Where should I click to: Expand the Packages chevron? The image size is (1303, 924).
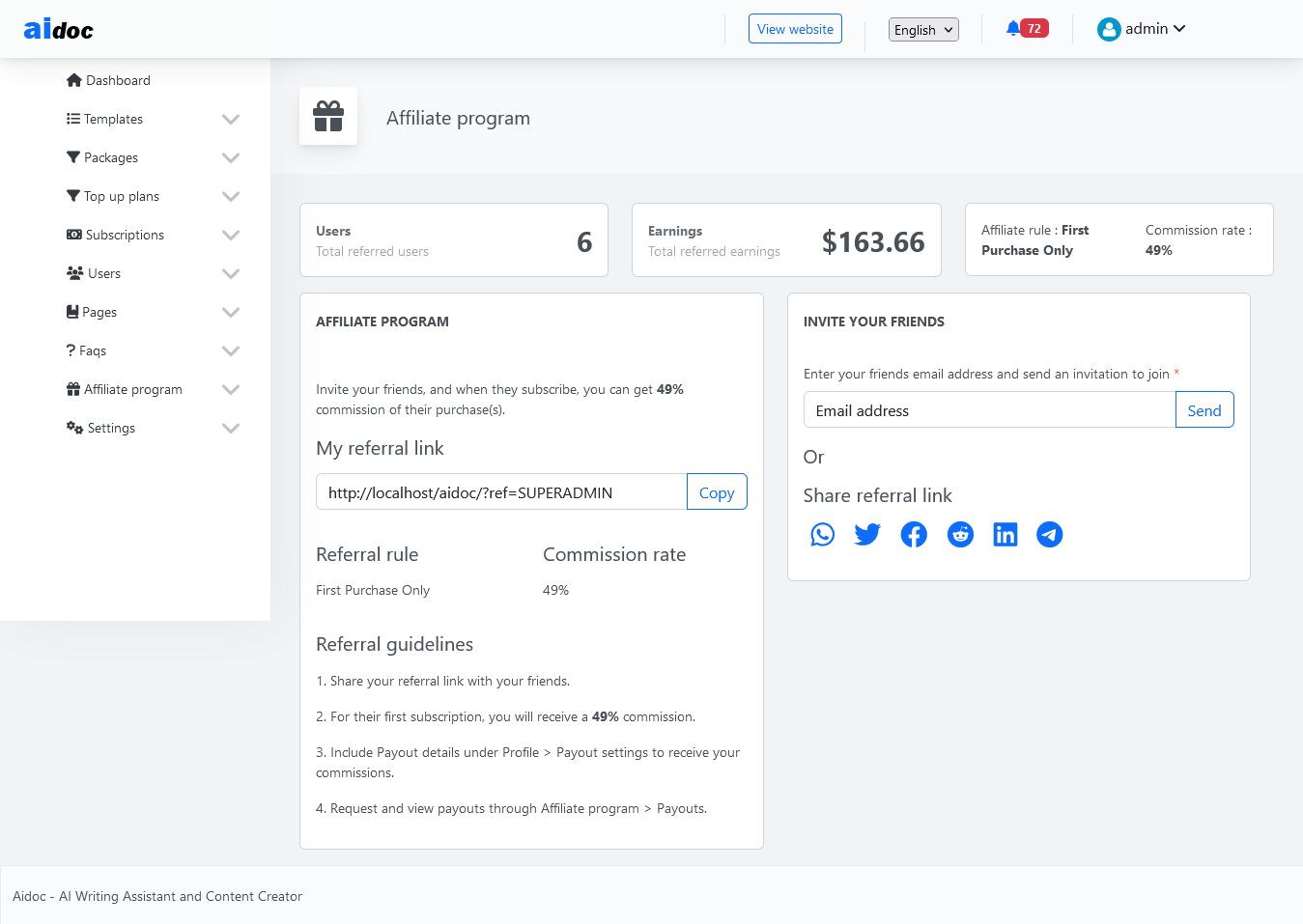[231, 157]
